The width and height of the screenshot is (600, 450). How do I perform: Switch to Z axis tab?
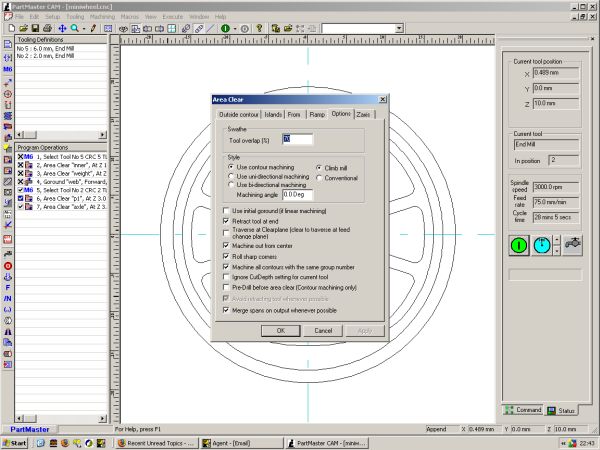point(364,114)
